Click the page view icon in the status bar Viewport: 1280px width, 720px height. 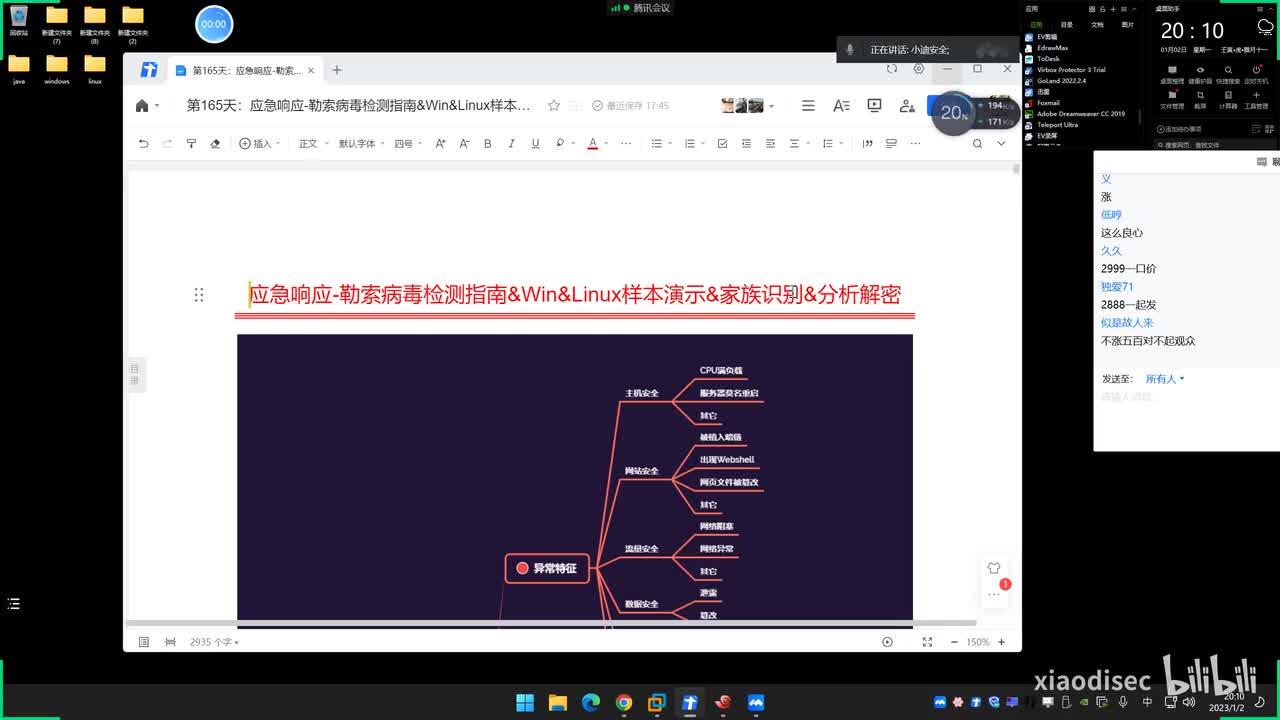(x=144, y=642)
